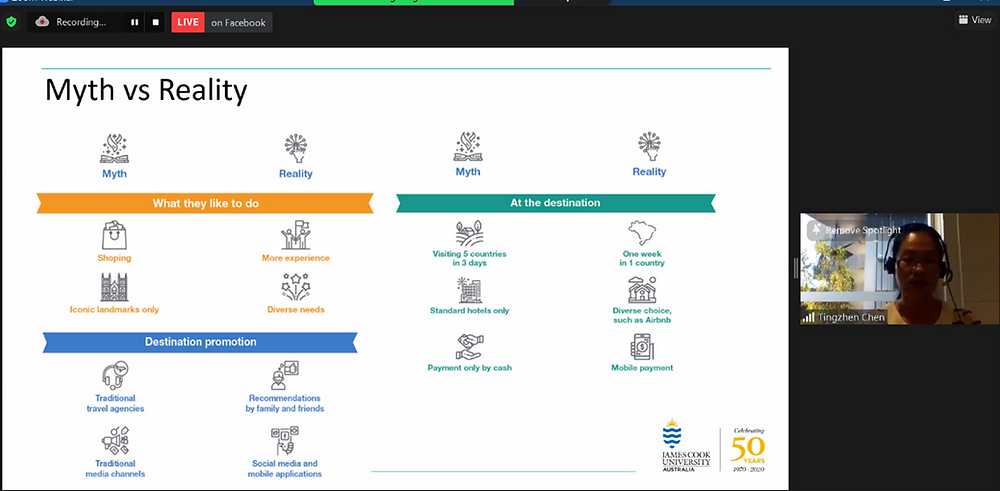Click the right Reality lightbulb icon
Image resolution: width=1000 pixels, height=491 pixels.
pyautogui.click(x=649, y=147)
